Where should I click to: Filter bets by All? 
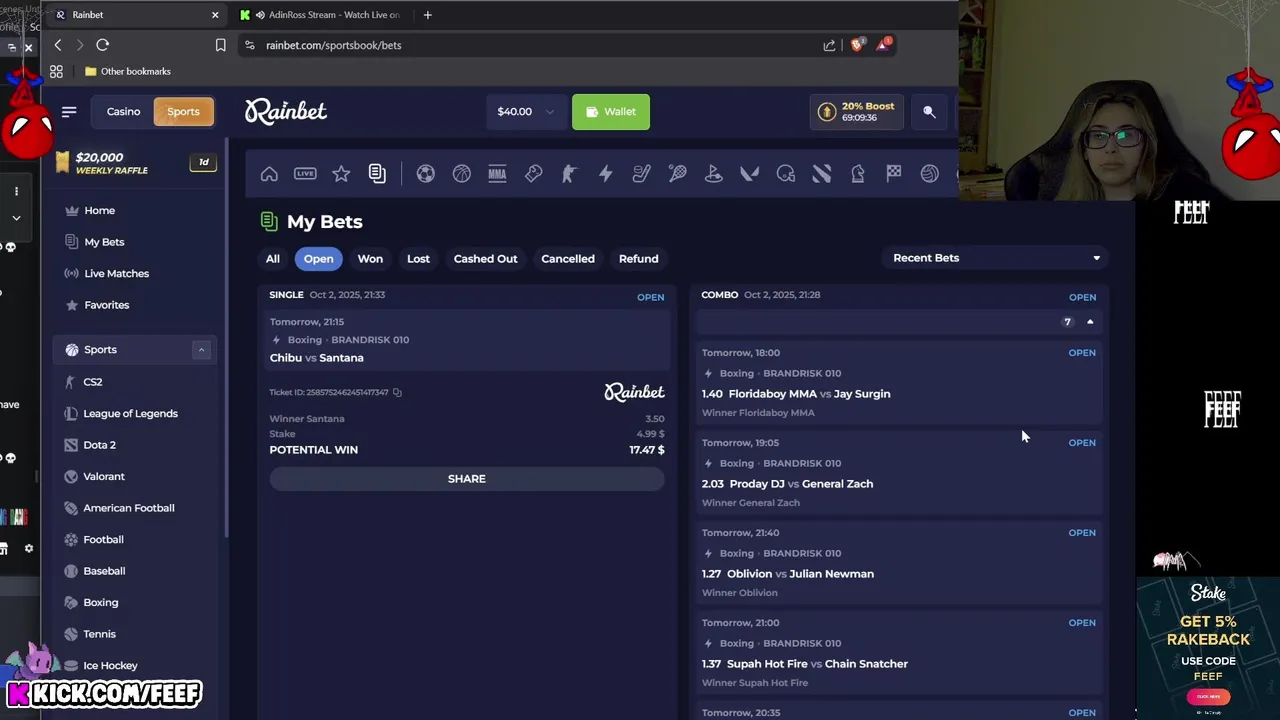coord(273,259)
